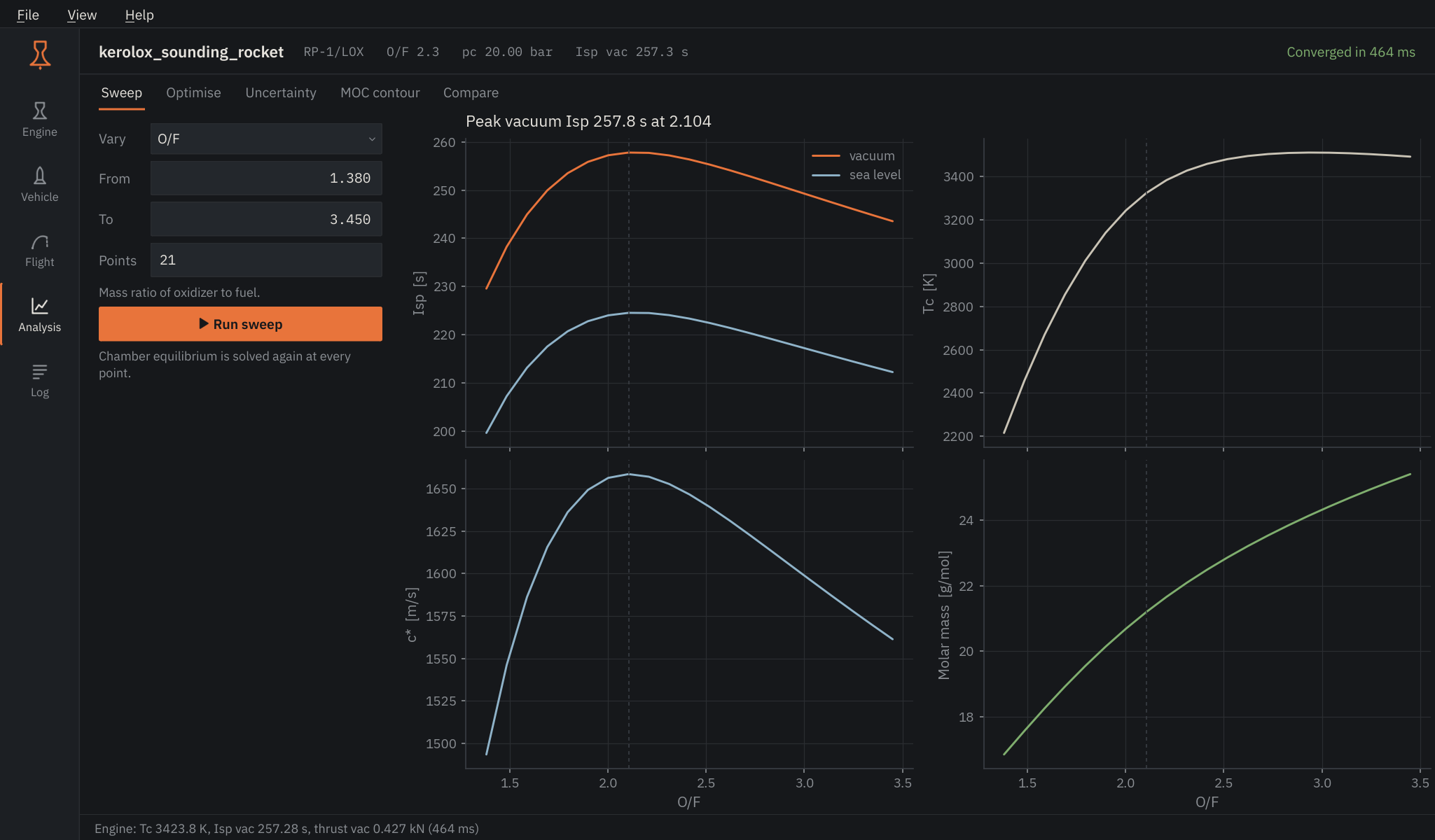Open the Vehicle sidebar section
Screen dimensions: 1435x840
pos(40,185)
